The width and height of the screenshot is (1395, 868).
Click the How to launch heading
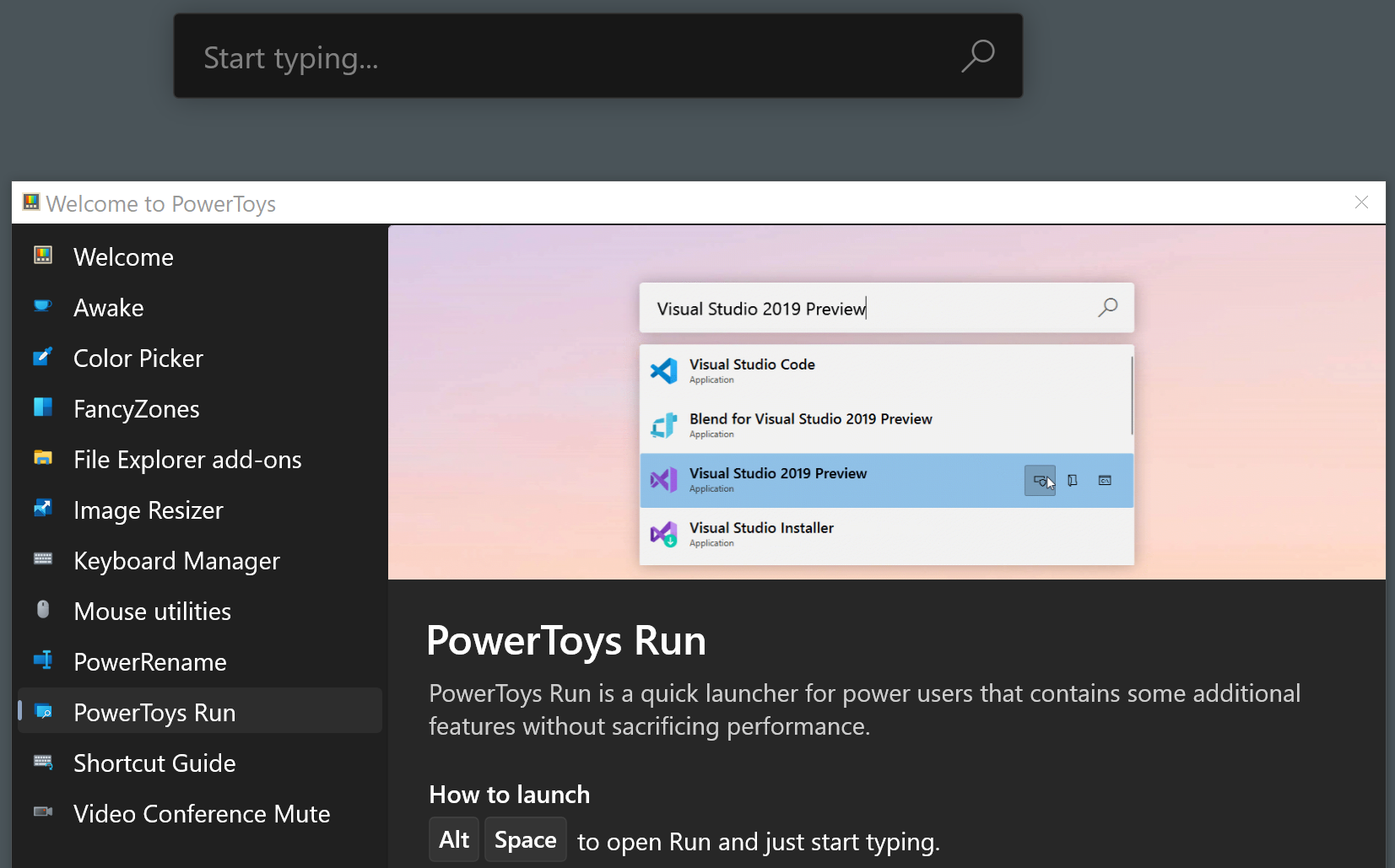click(510, 795)
